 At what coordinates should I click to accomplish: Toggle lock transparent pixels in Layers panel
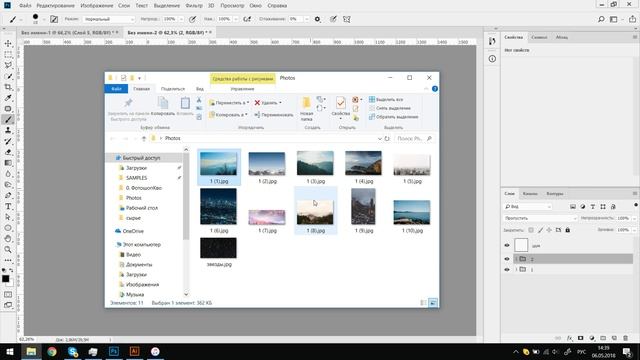(x=531, y=230)
